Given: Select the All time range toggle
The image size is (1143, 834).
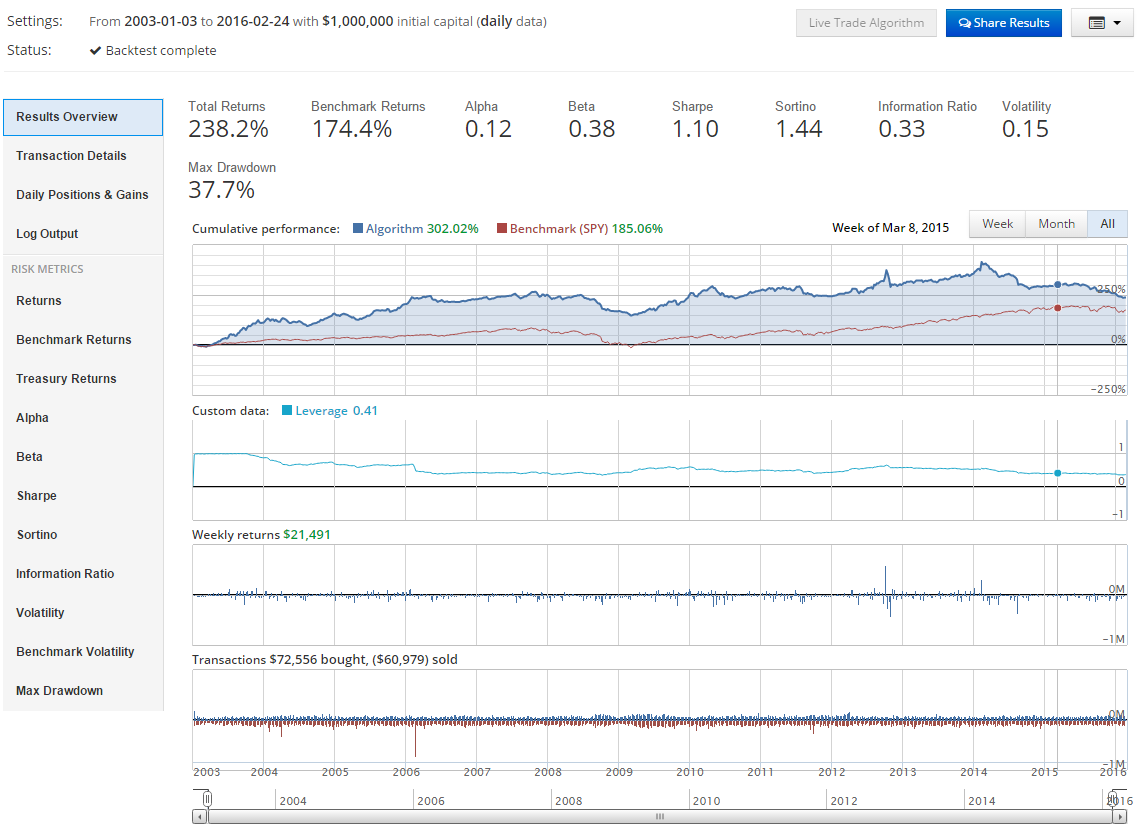Looking at the screenshot, I should click(1107, 224).
